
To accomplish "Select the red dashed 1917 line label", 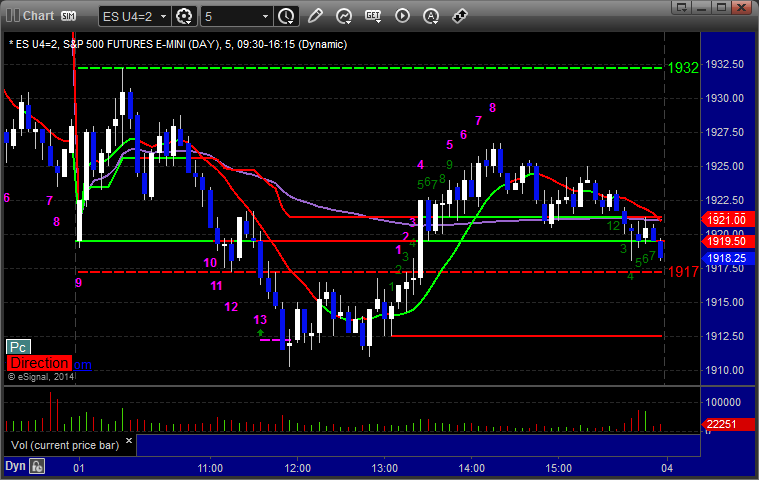I will point(683,272).
